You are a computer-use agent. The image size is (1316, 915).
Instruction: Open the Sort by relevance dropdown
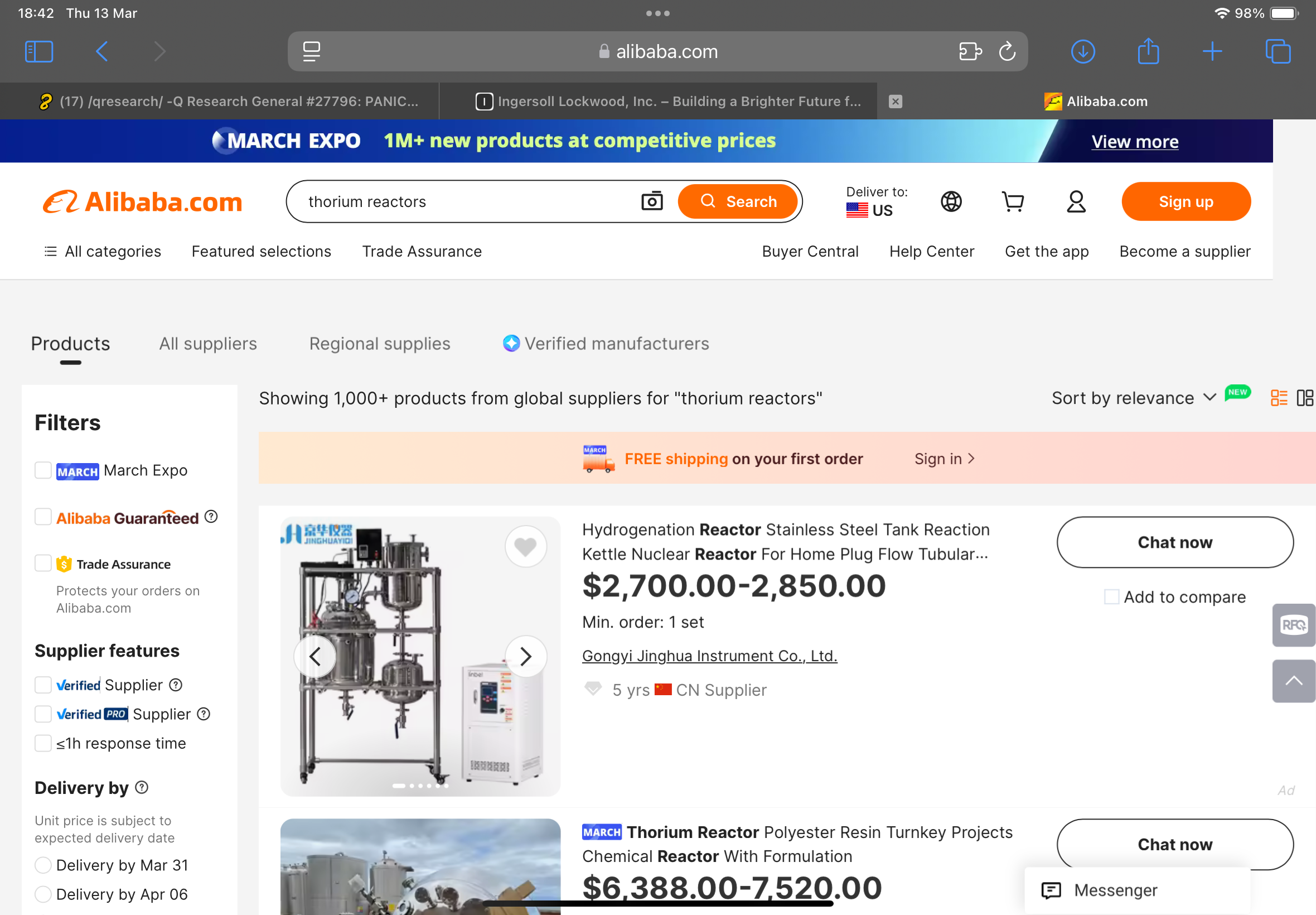coord(1133,398)
